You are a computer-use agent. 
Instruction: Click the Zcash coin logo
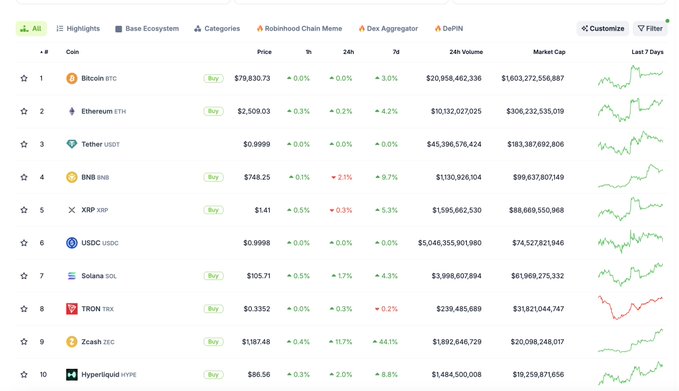[71, 342]
